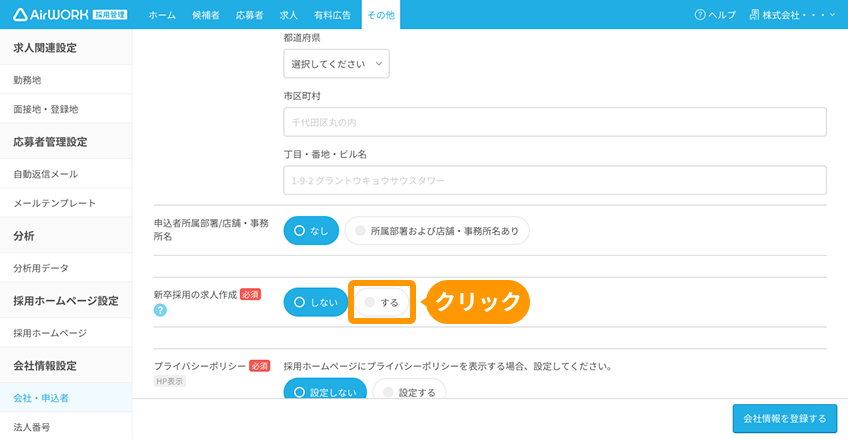Screen dimensions: 848x439
Task: Open 採用ホームページ settings
Action: (66, 332)
